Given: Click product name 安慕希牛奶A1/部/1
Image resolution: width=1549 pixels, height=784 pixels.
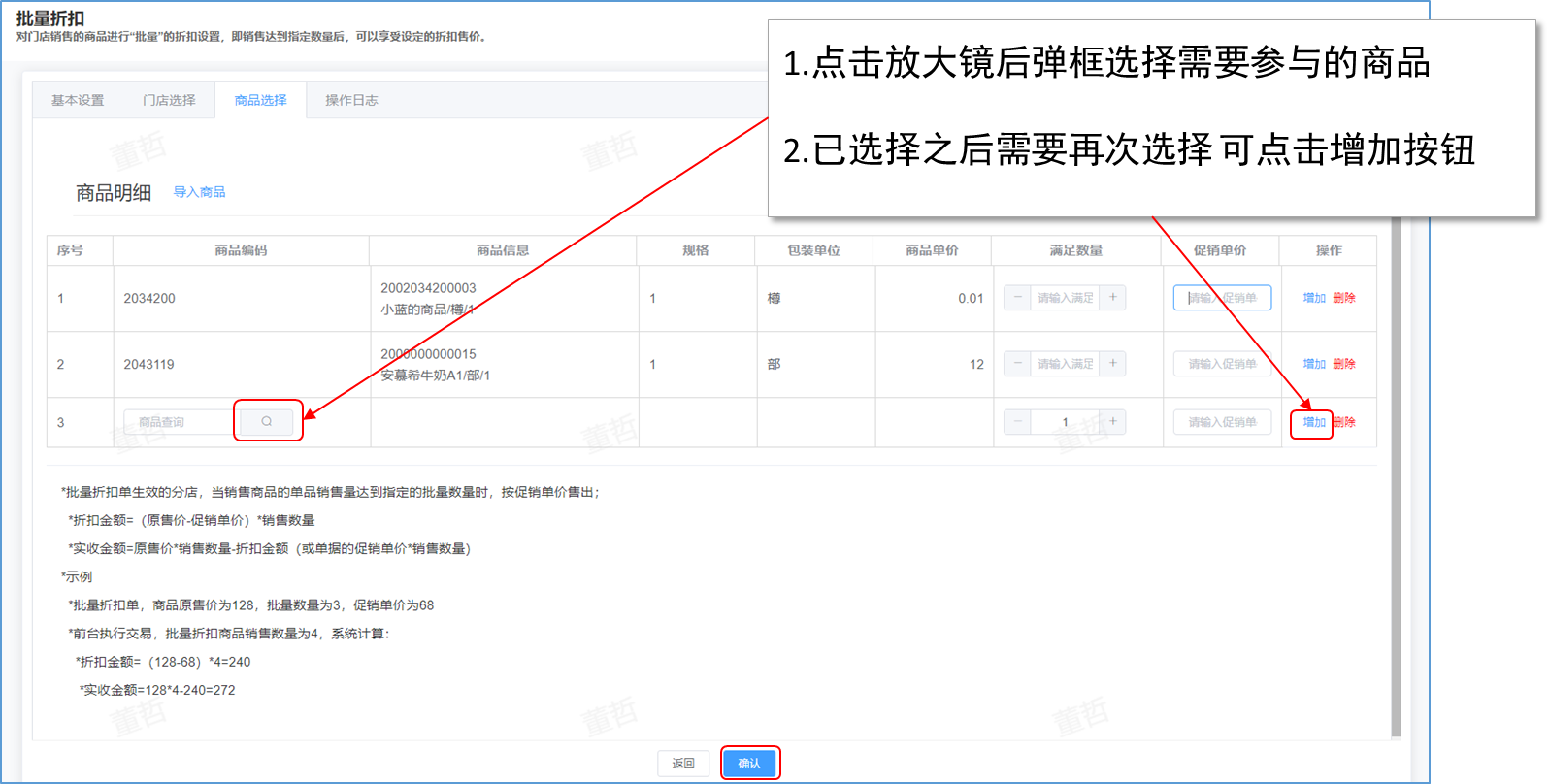Looking at the screenshot, I should [x=435, y=376].
